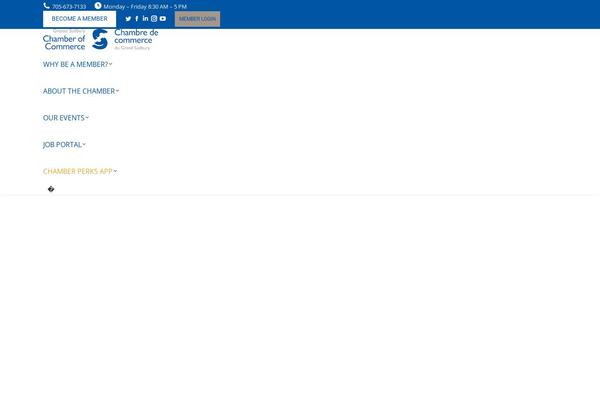Expand arrow next to About the Chamber
Image resolution: width=600 pixels, height=400 pixels.
[117, 91]
